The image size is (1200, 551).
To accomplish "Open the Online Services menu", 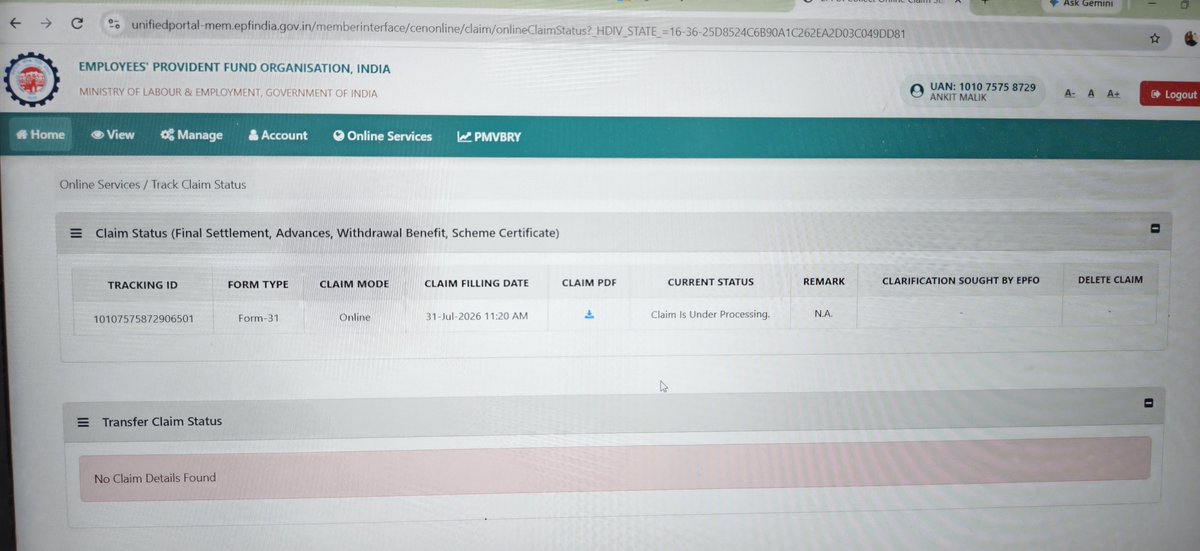I will coord(383,136).
